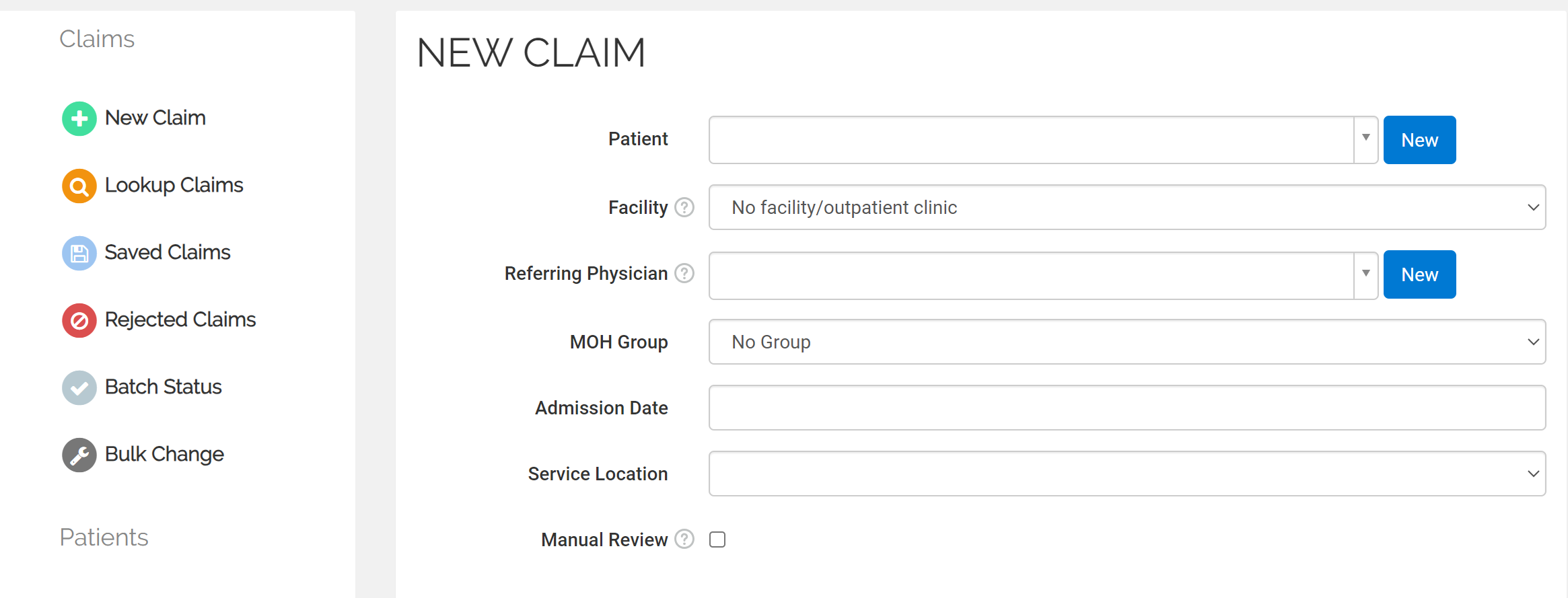Open the Service Location dropdown
Screen dimensions: 1568x598
click(1127, 474)
